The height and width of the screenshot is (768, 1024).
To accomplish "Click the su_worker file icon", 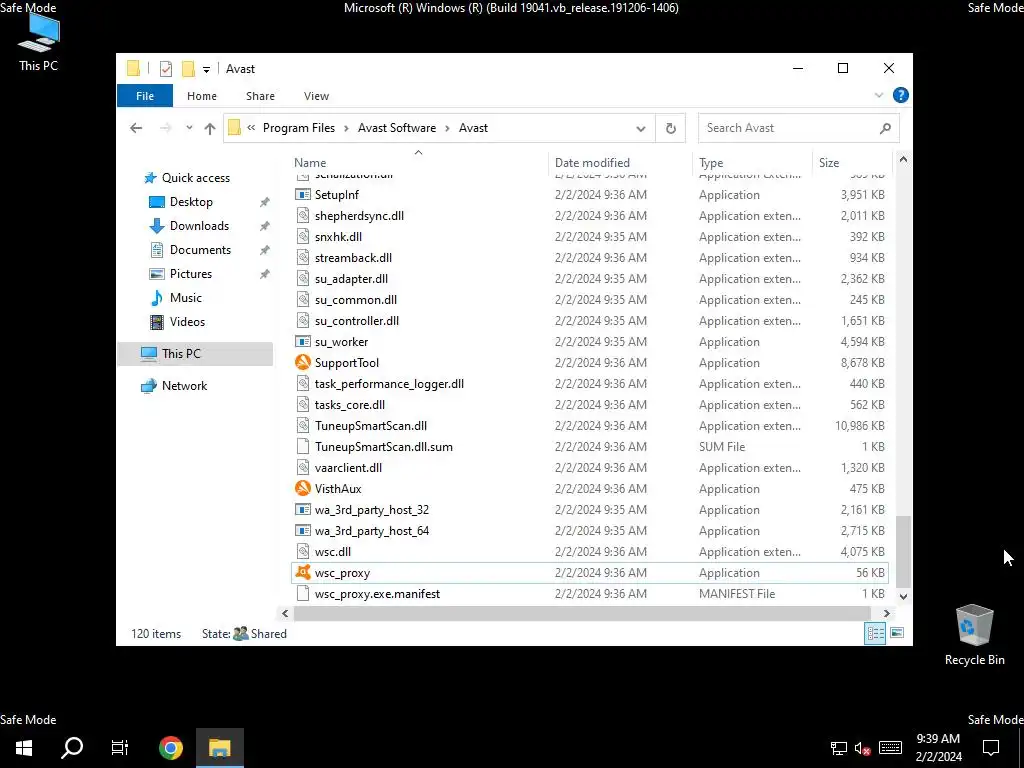I will [x=302, y=342].
